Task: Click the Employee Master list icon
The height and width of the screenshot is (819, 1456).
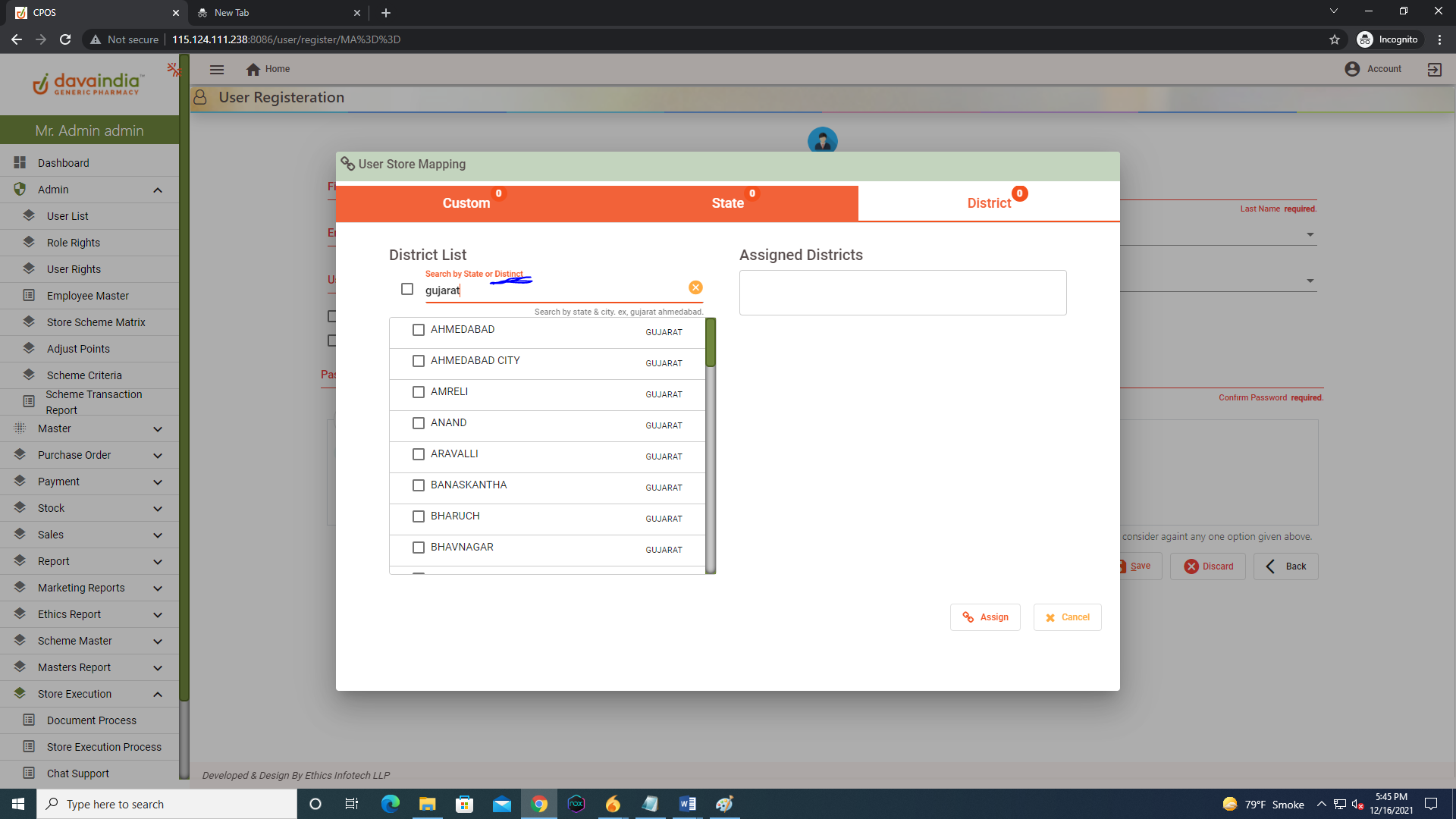Action: [x=29, y=295]
